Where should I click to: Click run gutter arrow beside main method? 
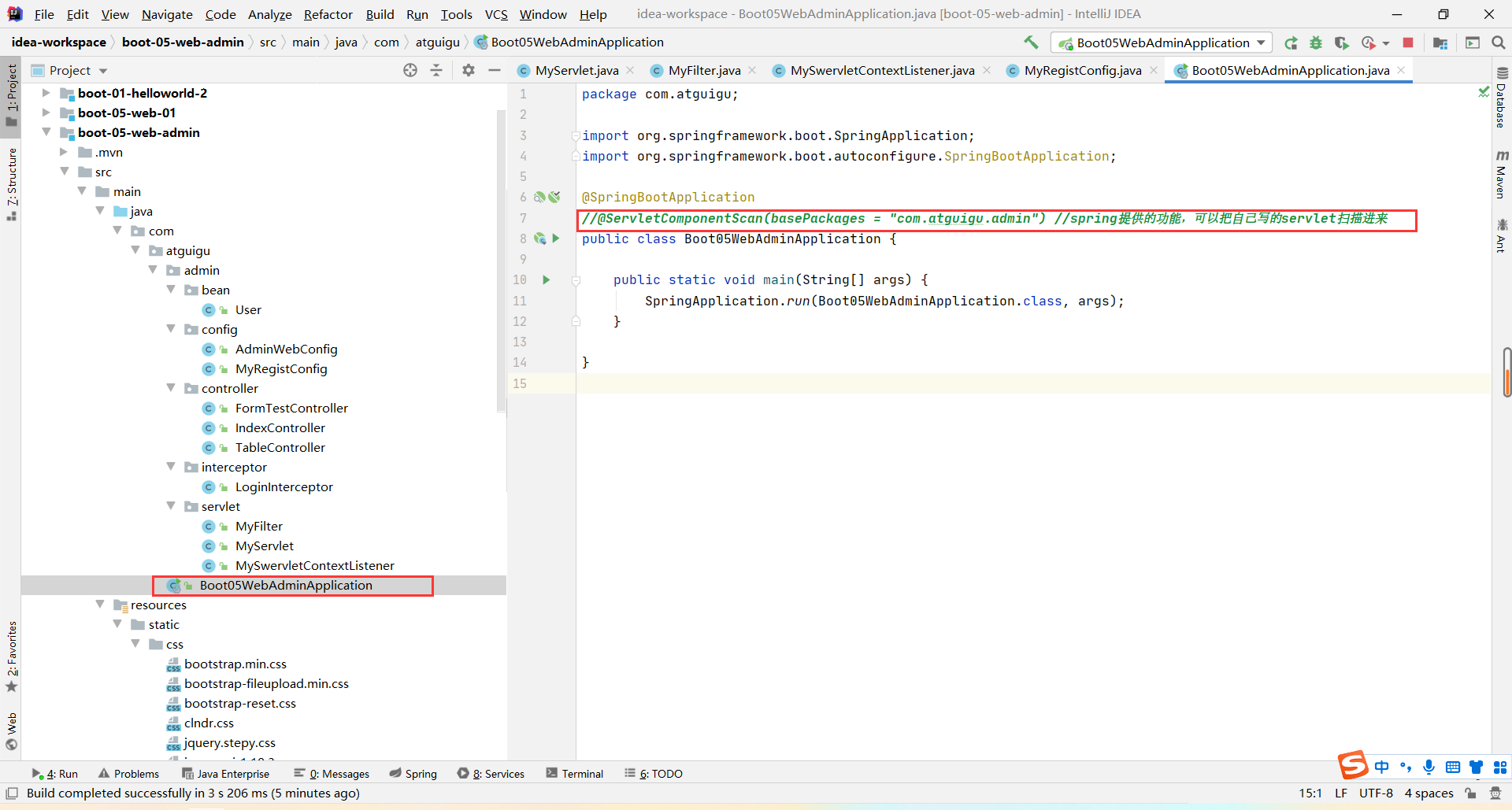click(x=546, y=280)
